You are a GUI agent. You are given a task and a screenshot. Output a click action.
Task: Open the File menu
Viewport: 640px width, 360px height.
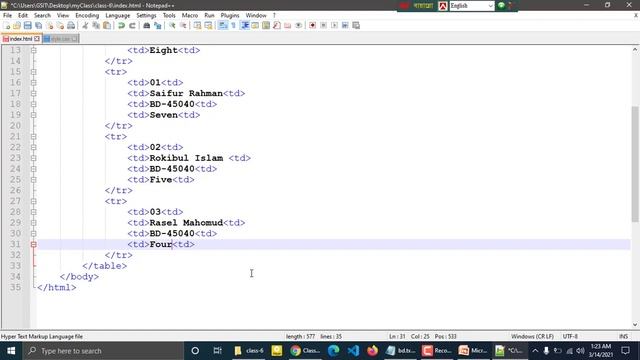7,16
